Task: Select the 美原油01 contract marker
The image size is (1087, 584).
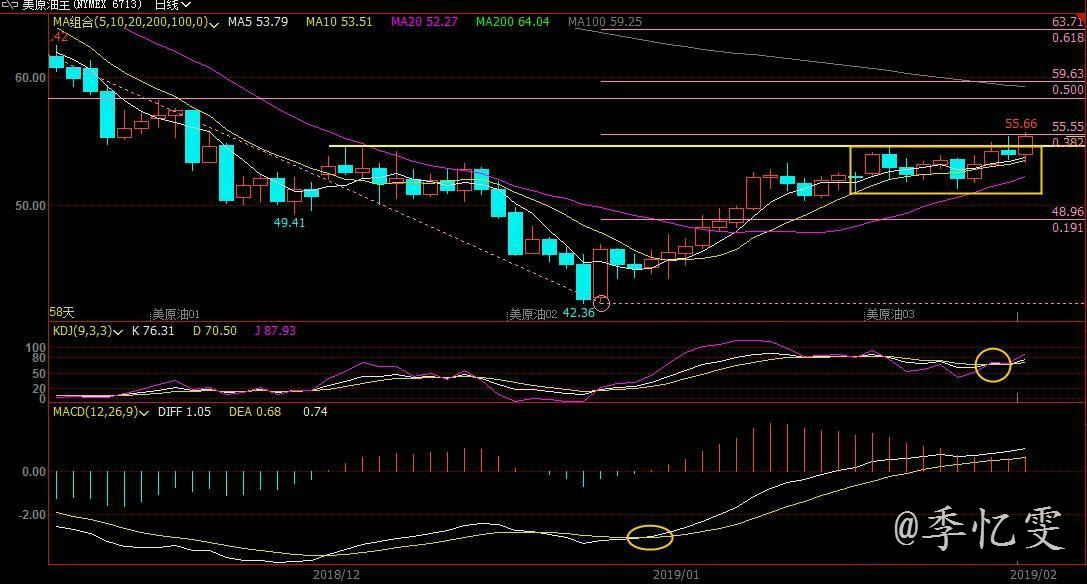Action: 175,314
